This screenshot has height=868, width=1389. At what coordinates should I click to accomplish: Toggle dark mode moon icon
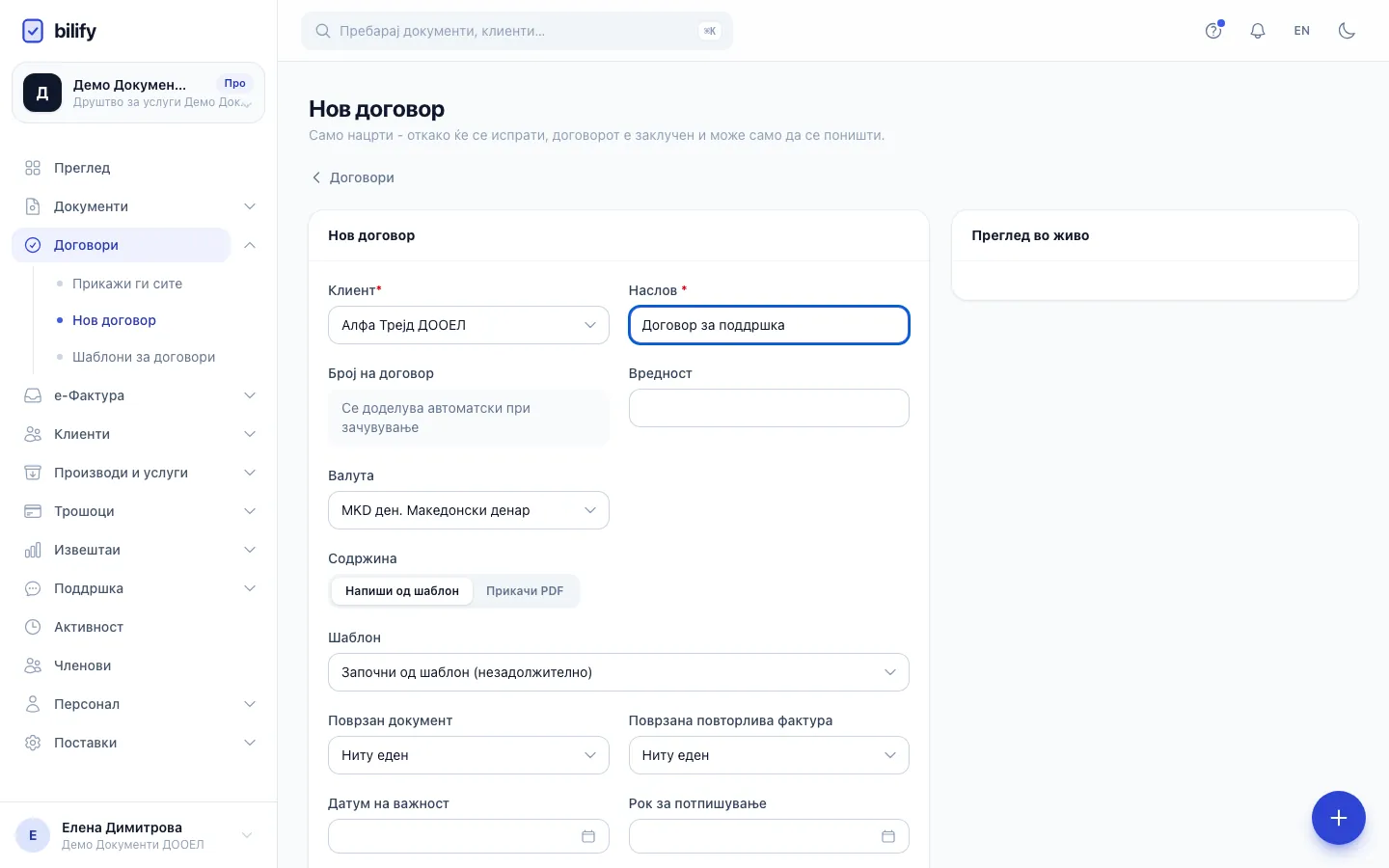pos(1347,31)
